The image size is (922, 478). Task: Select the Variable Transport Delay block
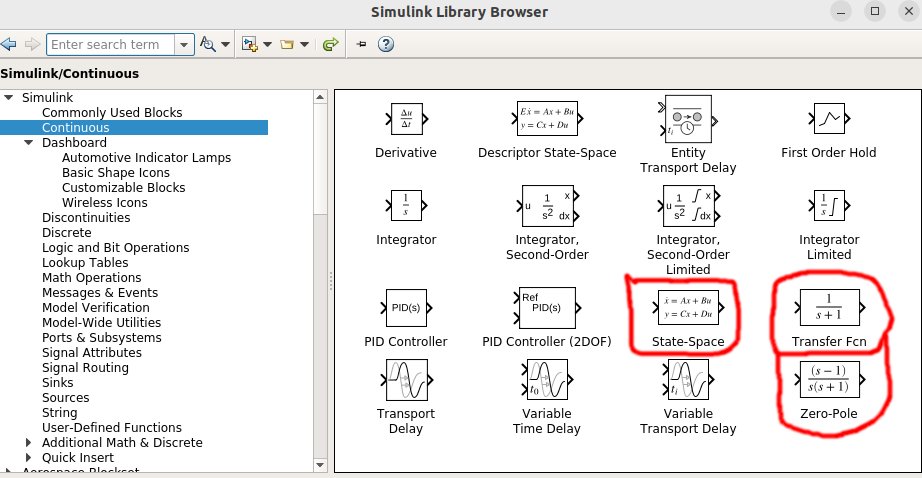[x=688, y=380]
